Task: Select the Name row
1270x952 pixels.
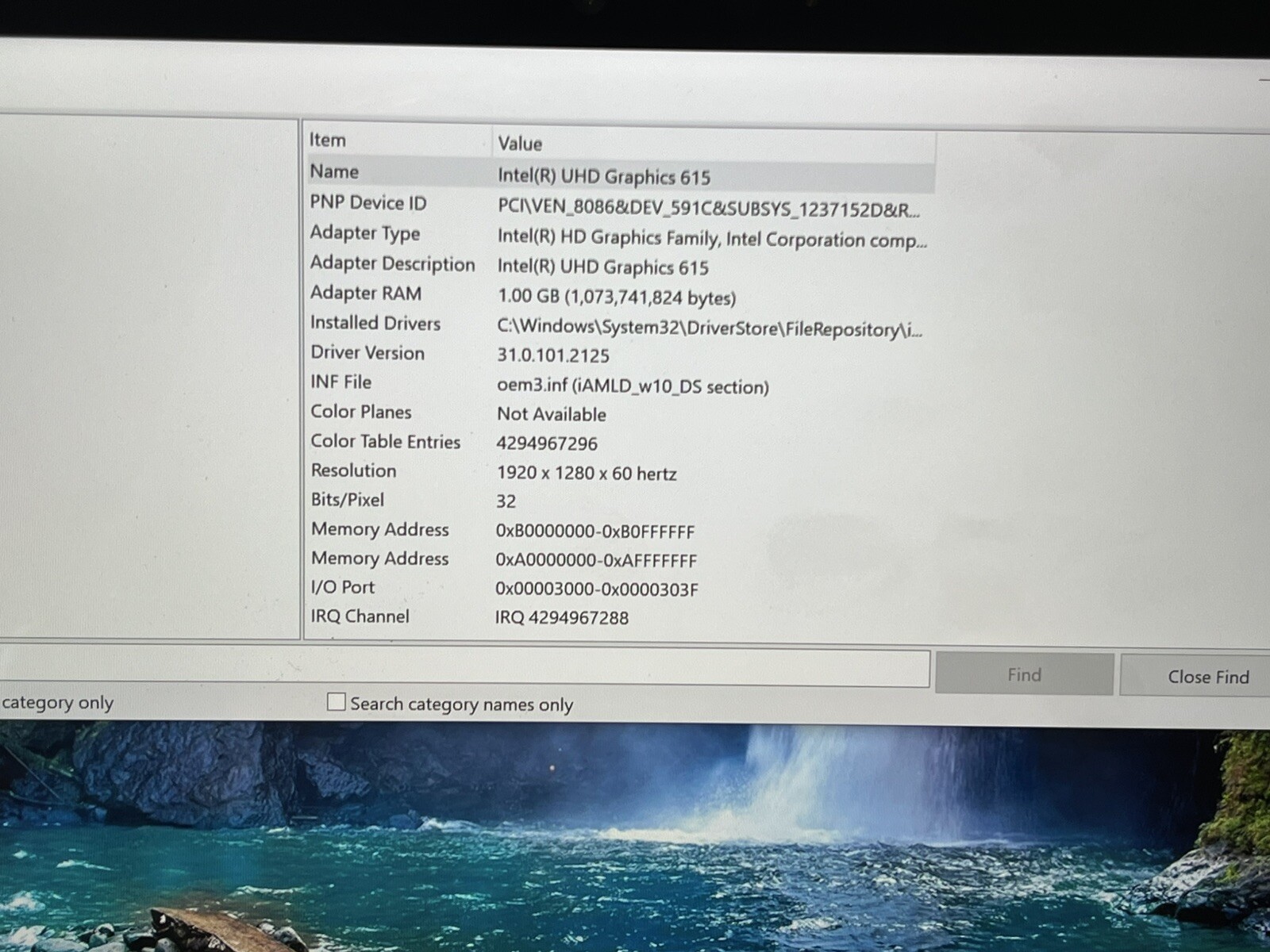Action: (x=621, y=174)
